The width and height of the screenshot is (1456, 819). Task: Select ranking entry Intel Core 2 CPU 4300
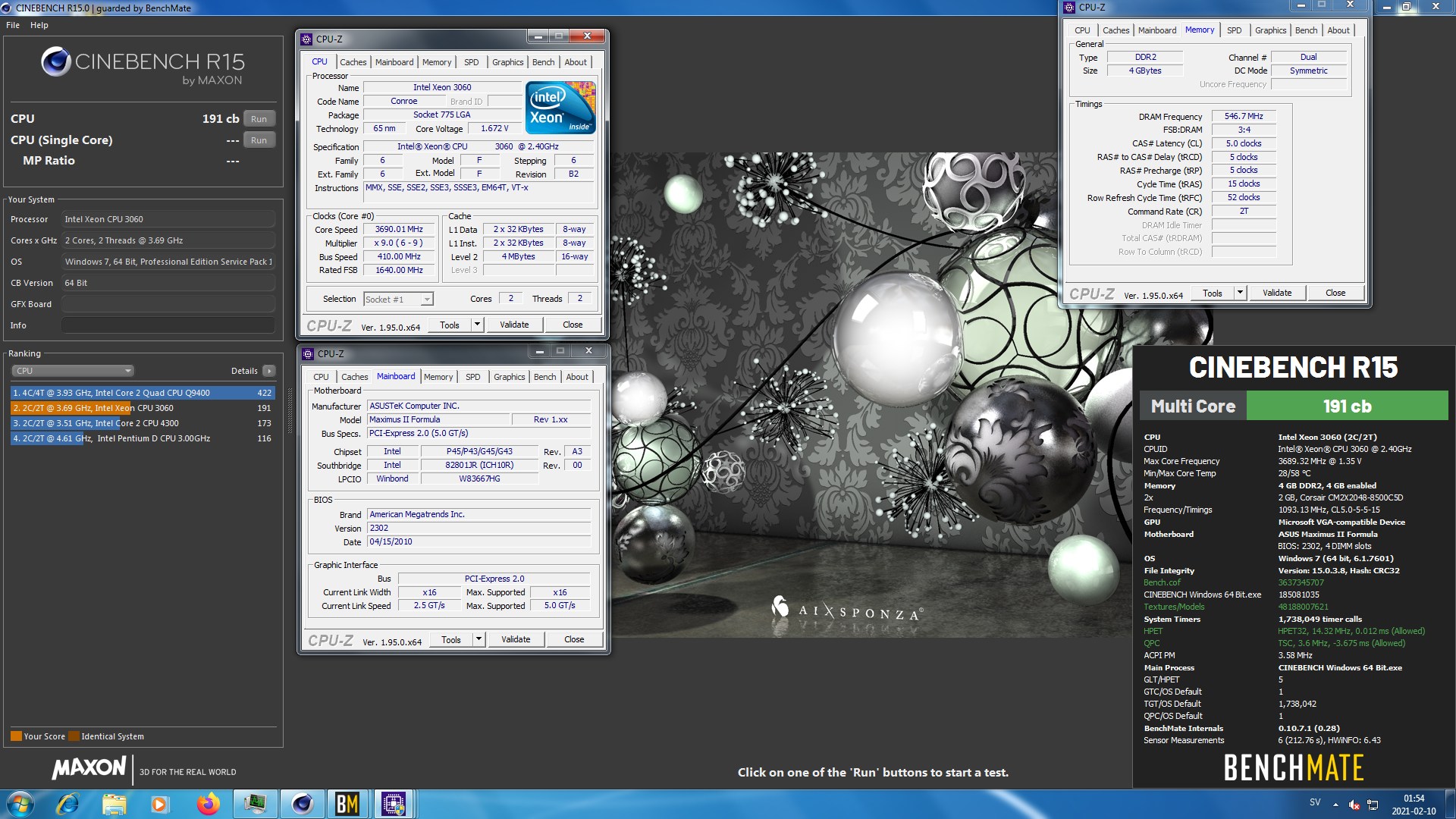click(143, 423)
